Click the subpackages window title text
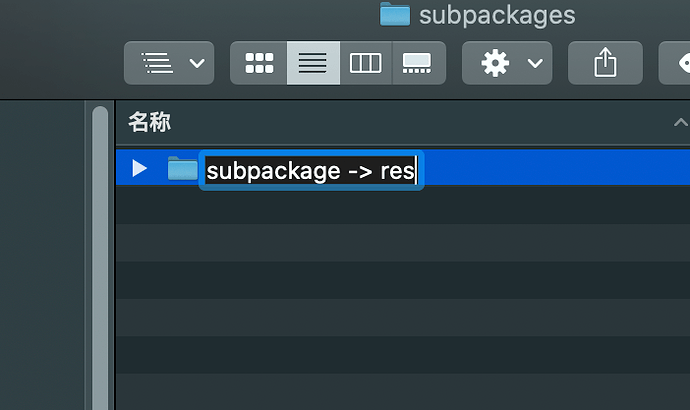690x410 pixels. point(497,15)
